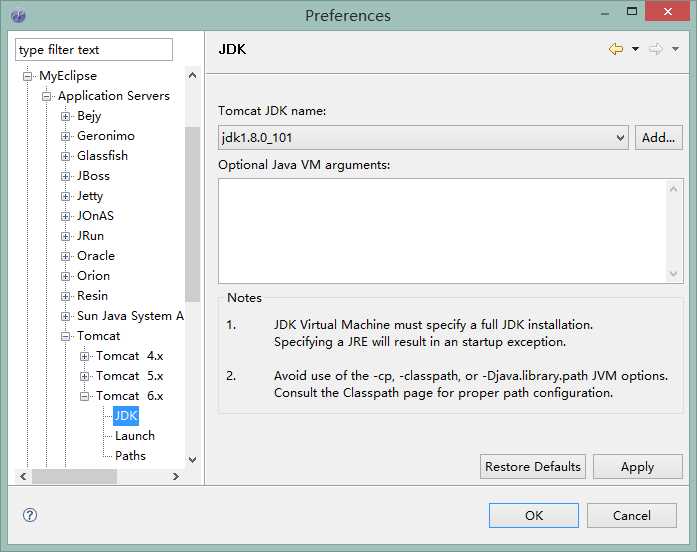The image size is (697, 552).
Task: Select the Glassfish tree item
Action: (x=102, y=156)
